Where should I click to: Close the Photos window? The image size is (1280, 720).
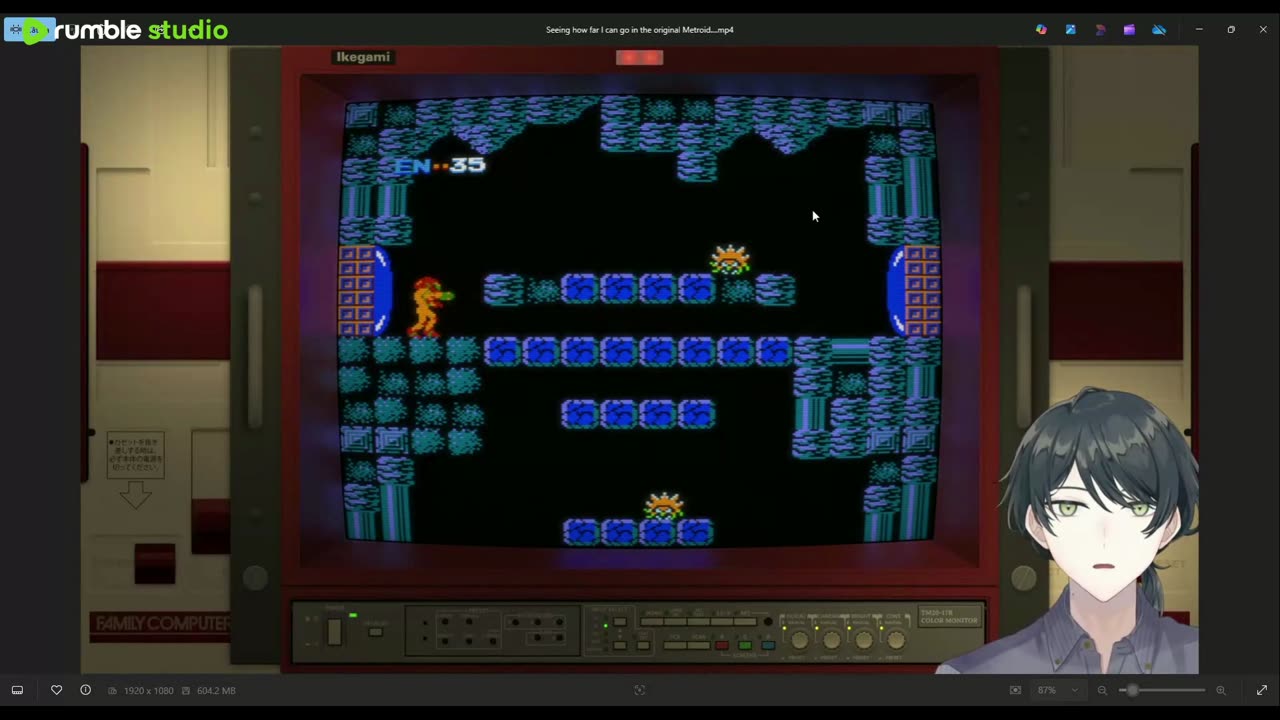tap(1263, 30)
